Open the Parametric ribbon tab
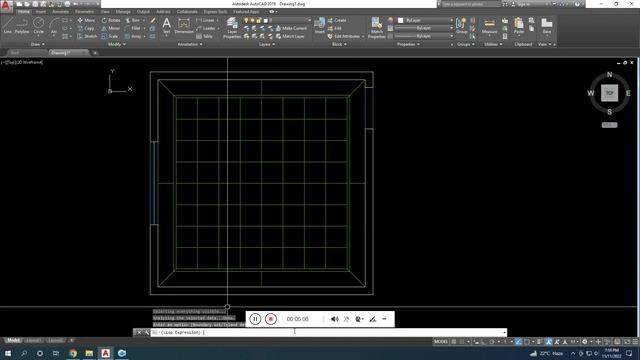The width and height of the screenshot is (640, 360). tap(84, 12)
